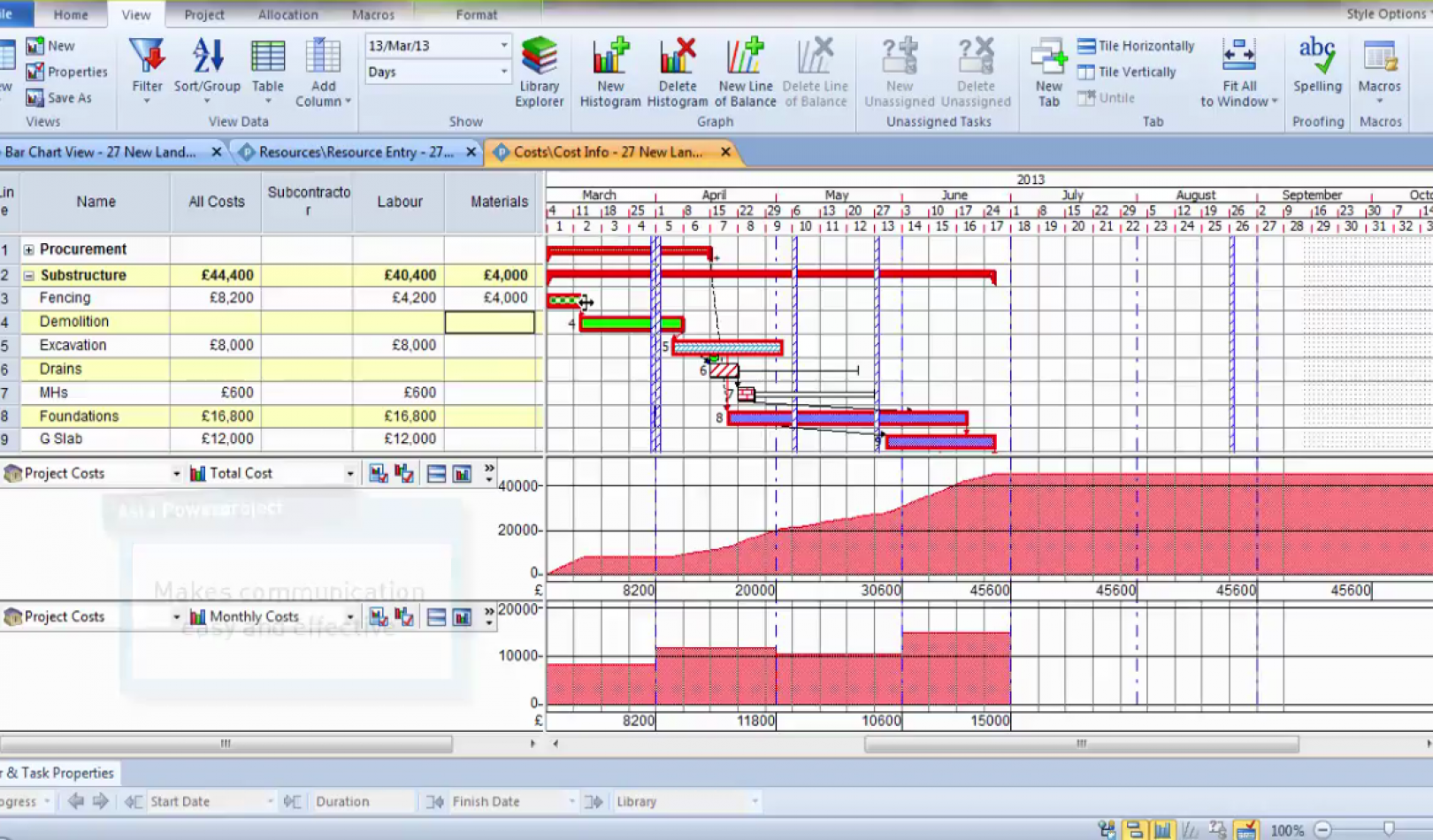Switch to the Allocation ribbon tab

click(x=287, y=15)
